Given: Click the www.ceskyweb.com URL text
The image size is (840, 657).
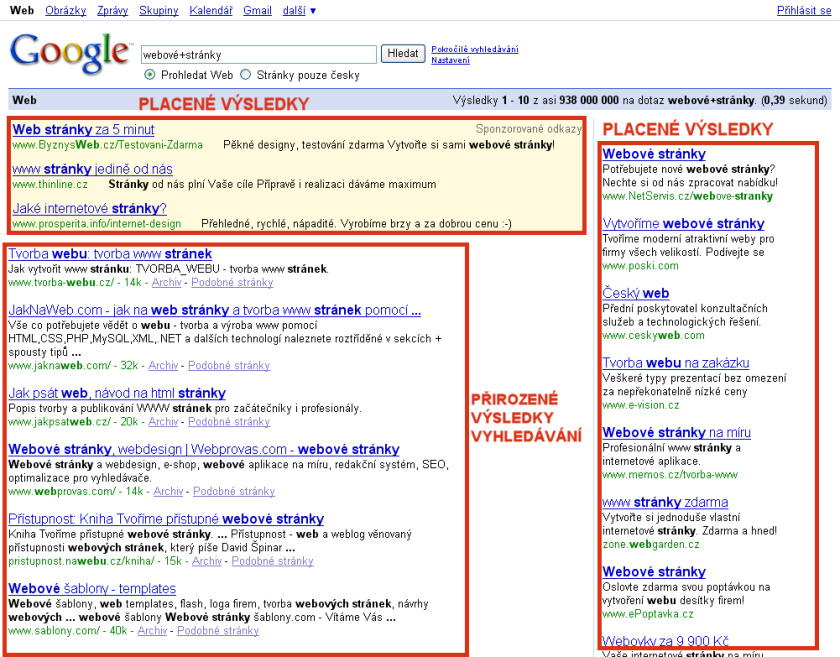Looking at the screenshot, I should coord(654,335).
